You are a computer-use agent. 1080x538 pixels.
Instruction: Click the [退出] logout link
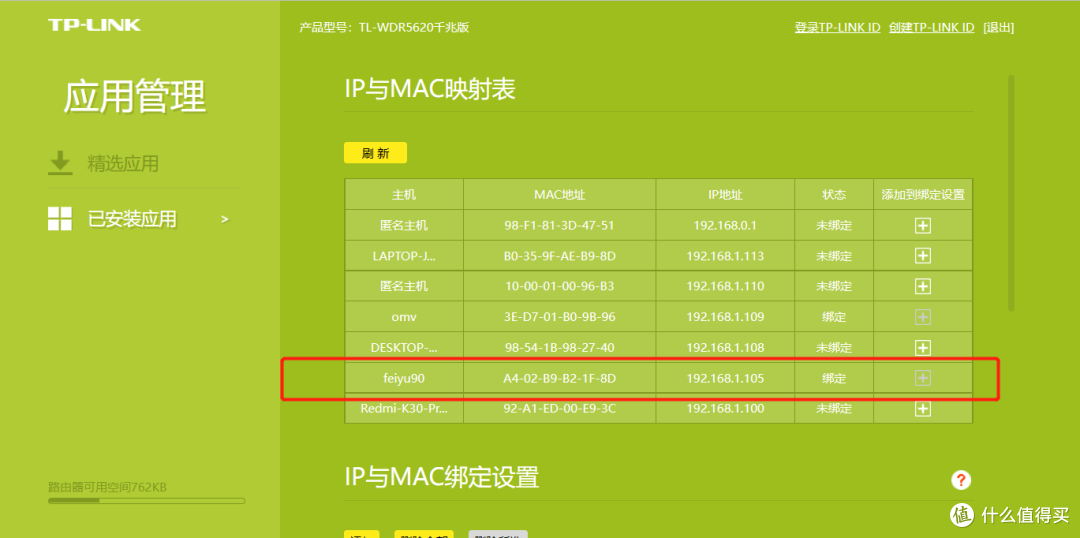pyautogui.click(x=999, y=28)
